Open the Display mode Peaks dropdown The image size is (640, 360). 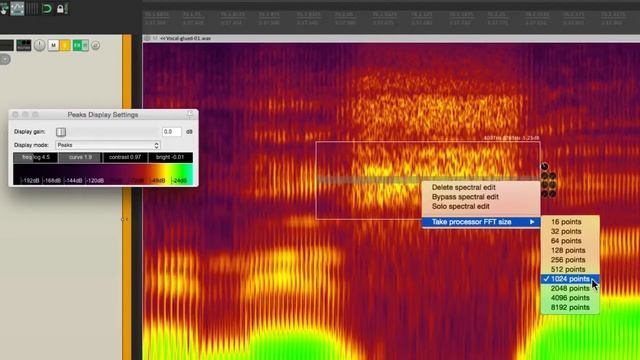pos(108,145)
